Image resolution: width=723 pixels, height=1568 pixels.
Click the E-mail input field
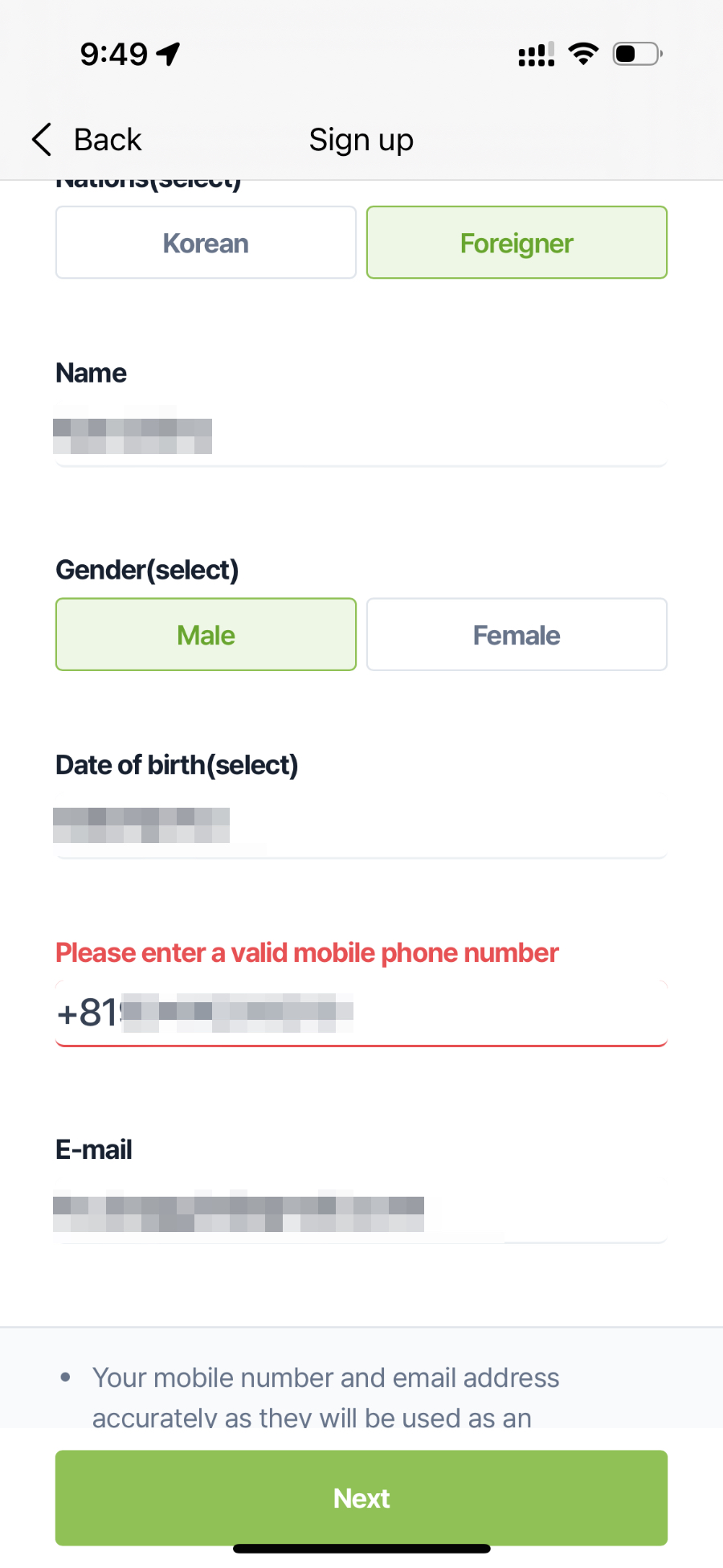click(x=361, y=1213)
